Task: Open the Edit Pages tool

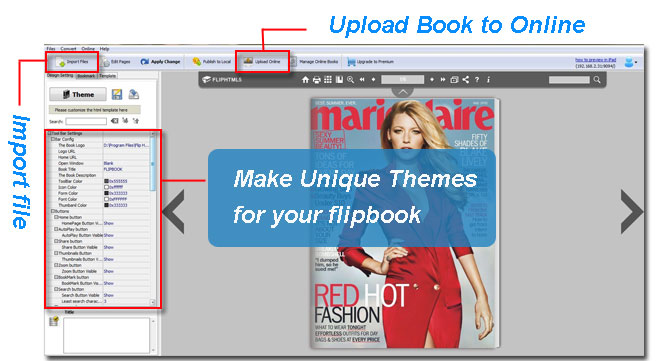Action: coord(116,62)
